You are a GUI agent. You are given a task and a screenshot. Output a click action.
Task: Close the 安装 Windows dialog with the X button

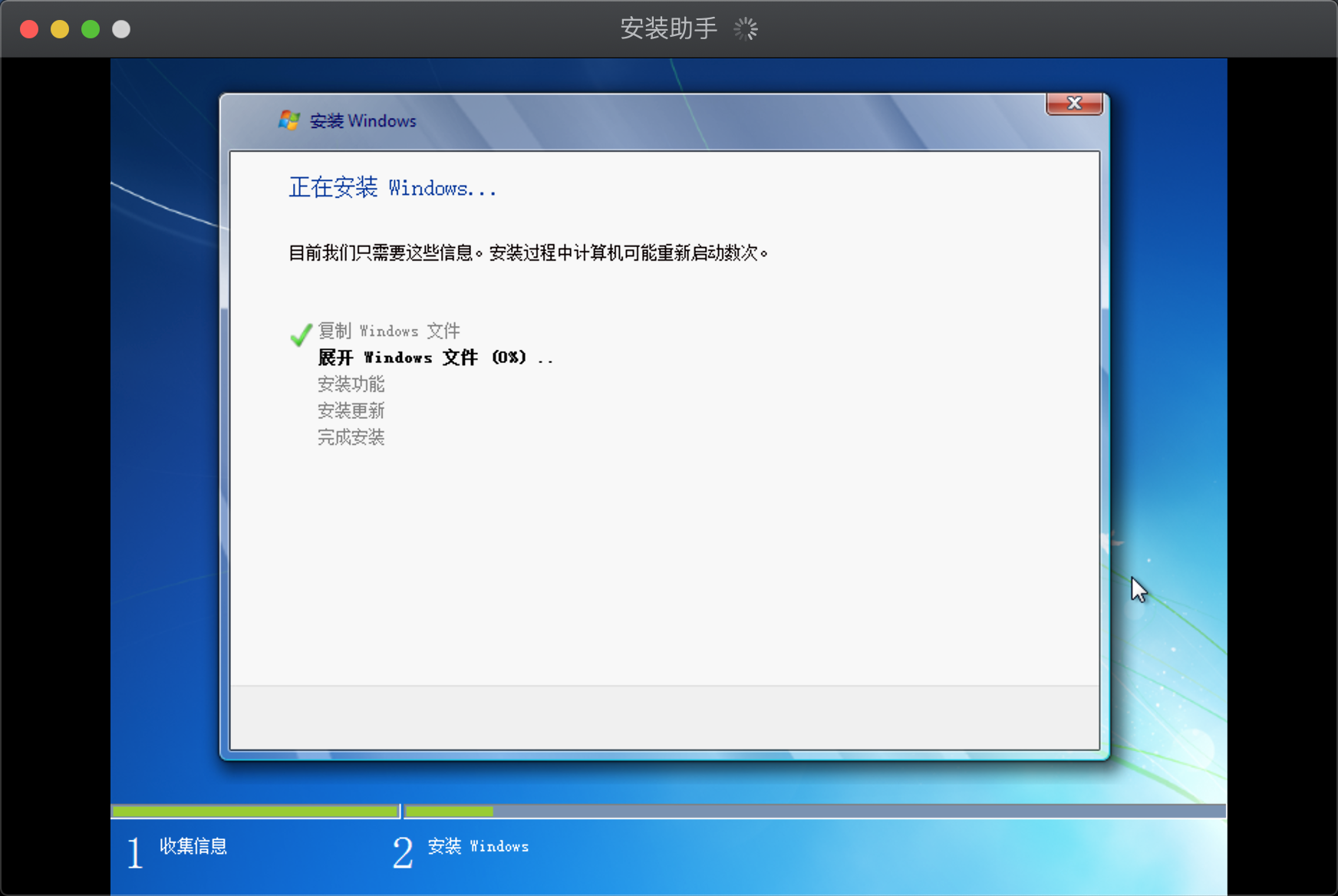tap(1074, 104)
